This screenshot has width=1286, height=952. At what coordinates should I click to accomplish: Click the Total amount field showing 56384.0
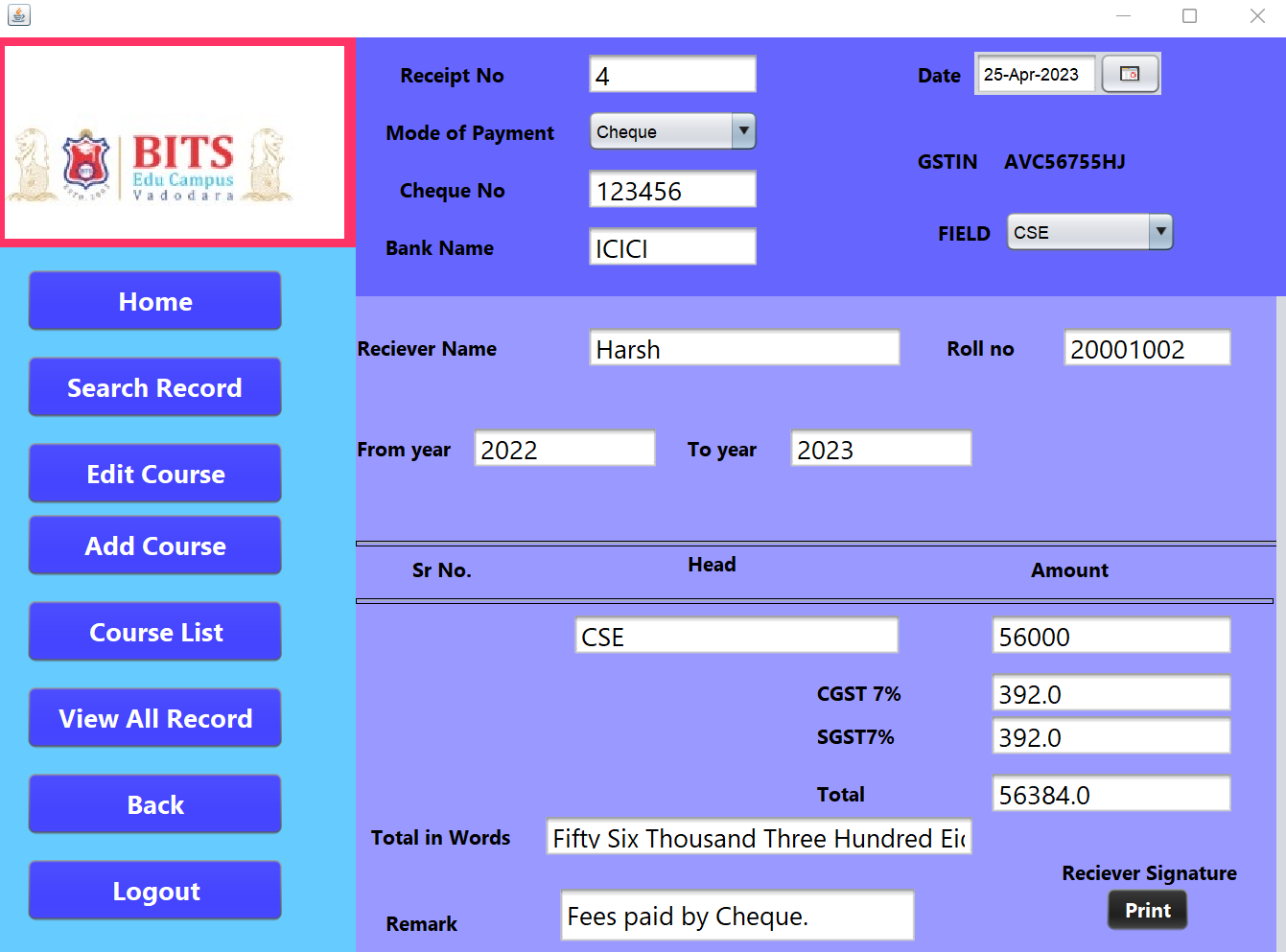pyautogui.click(x=1110, y=793)
